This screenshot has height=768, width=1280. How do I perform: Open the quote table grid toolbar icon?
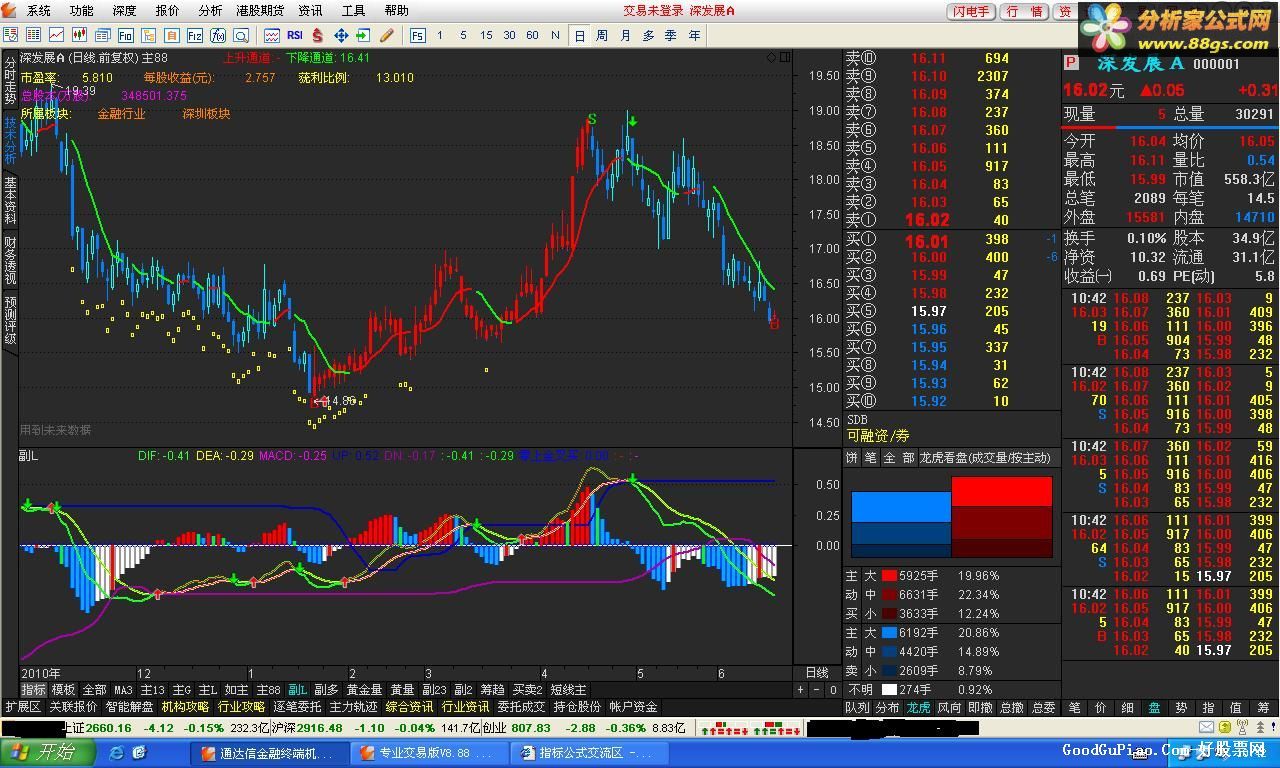point(33,35)
